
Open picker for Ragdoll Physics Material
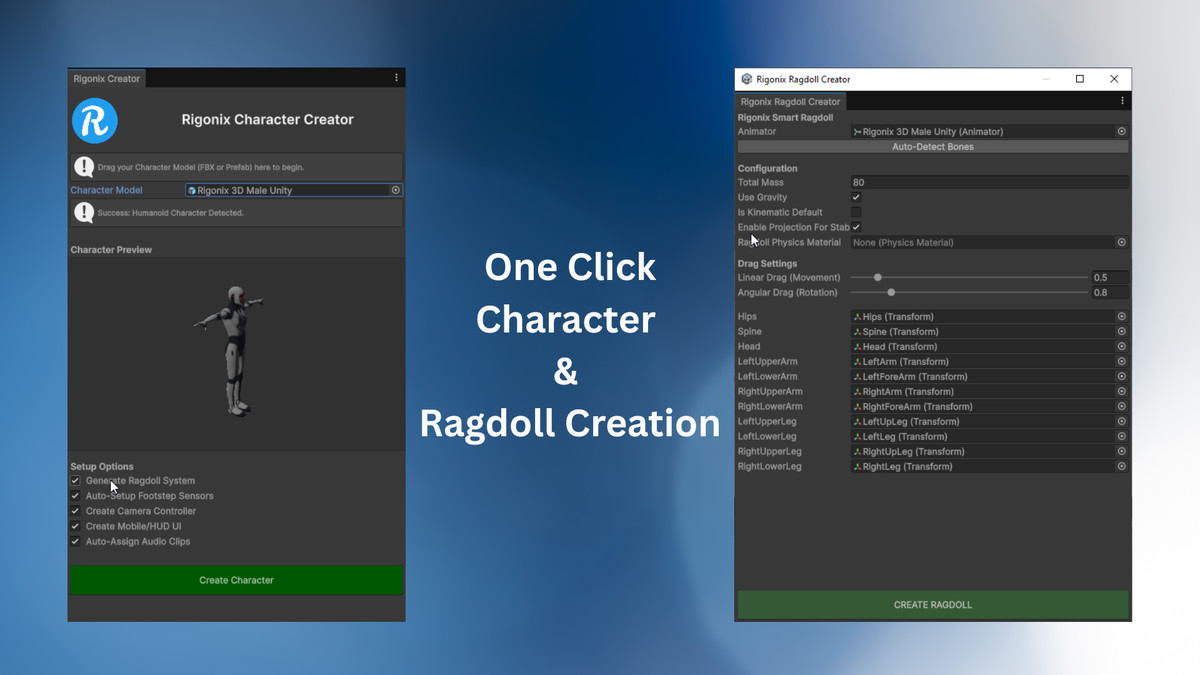tap(1121, 242)
